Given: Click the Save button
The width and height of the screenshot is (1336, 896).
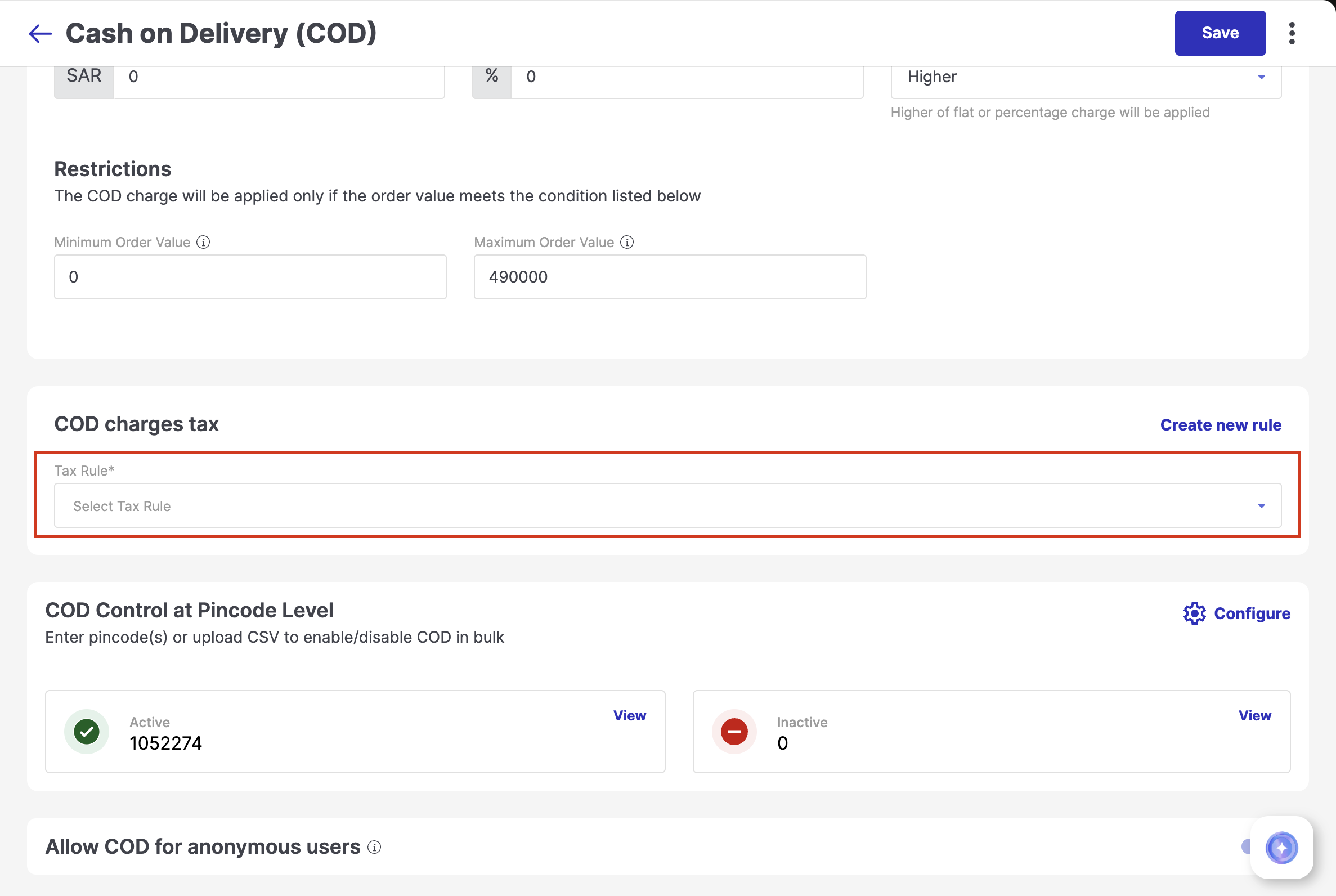Looking at the screenshot, I should point(1220,33).
